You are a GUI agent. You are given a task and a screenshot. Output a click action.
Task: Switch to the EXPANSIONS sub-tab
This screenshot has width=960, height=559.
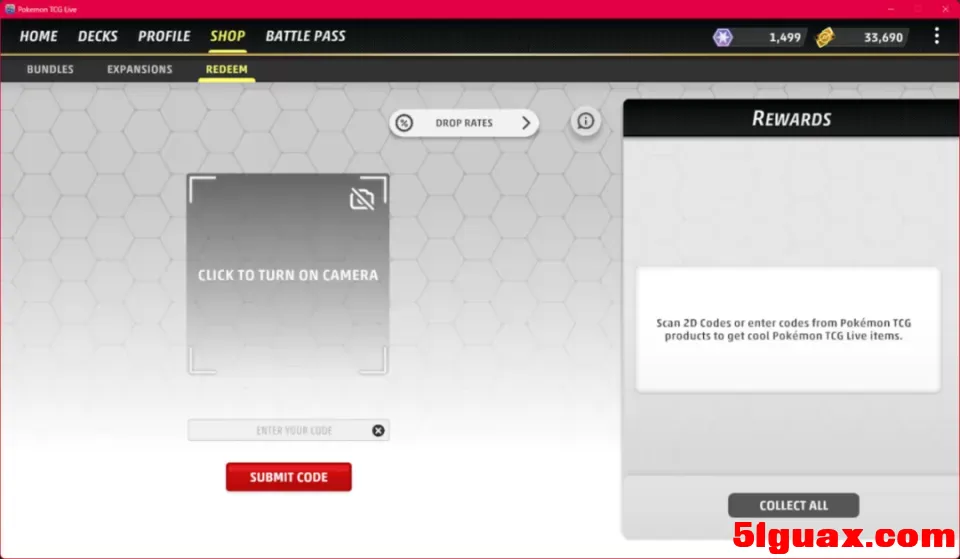coord(140,69)
